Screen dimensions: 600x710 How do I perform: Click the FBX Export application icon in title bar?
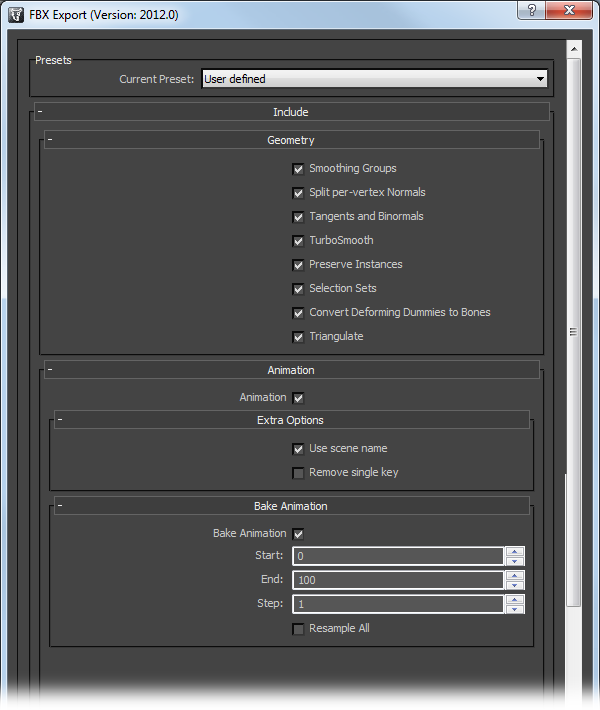coord(16,14)
